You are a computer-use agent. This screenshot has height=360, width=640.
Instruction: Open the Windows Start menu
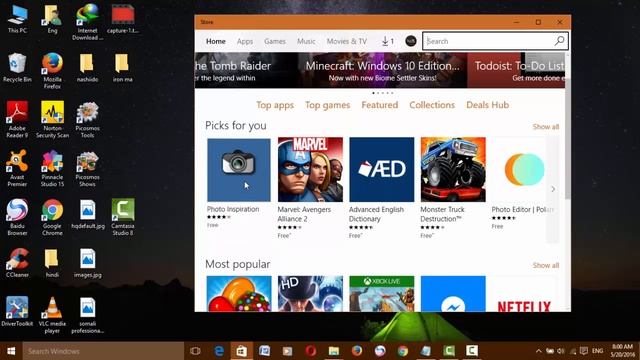pyautogui.click(x=11, y=351)
